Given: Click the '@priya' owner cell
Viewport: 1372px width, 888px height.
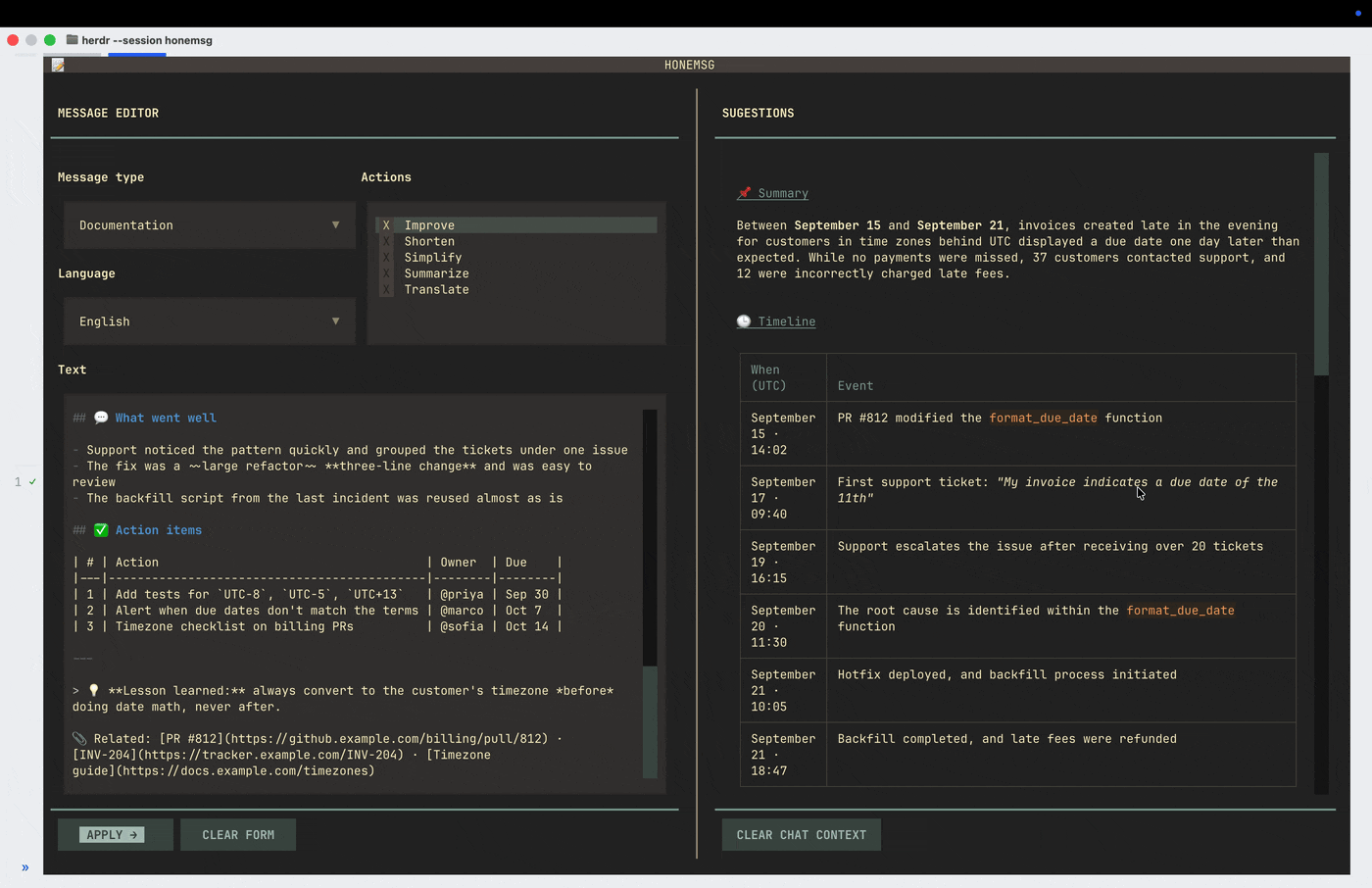Looking at the screenshot, I should click(x=462, y=594).
